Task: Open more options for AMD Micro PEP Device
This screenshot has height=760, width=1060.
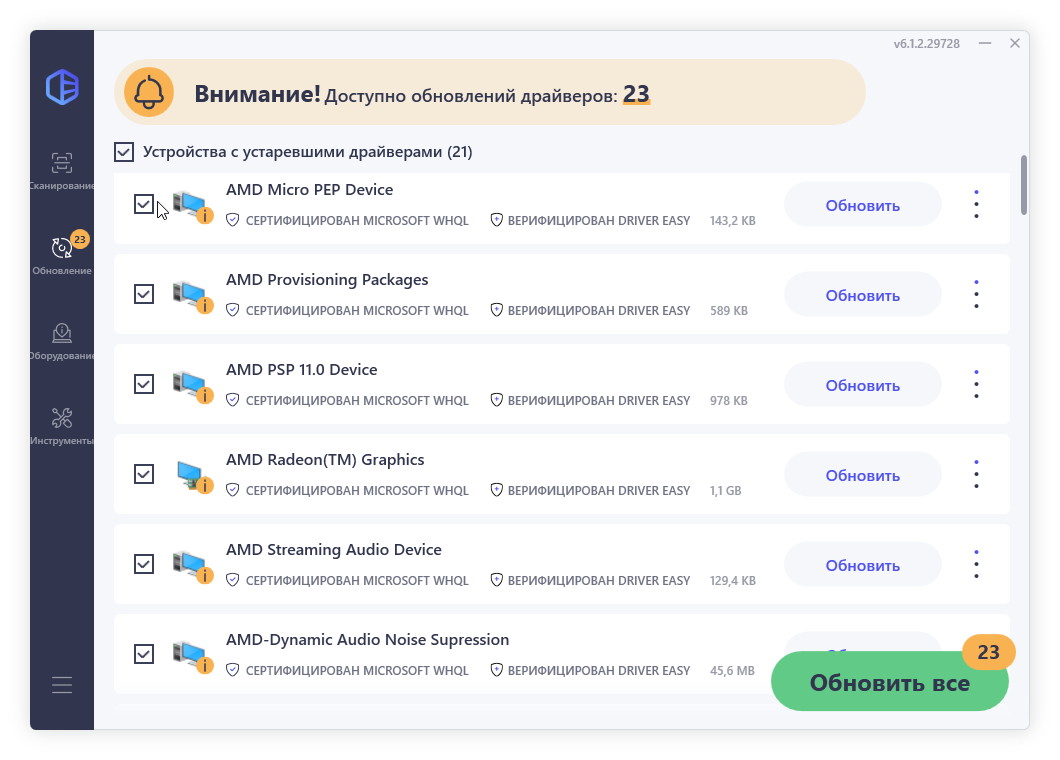Action: point(976,204)
